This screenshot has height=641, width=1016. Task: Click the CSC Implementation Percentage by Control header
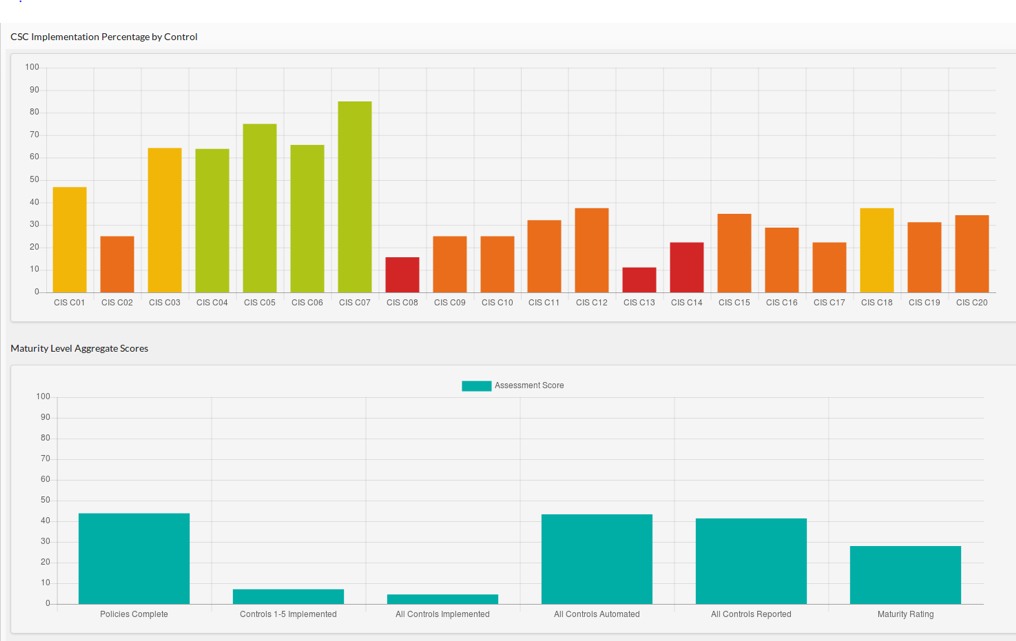coord(104,37)
